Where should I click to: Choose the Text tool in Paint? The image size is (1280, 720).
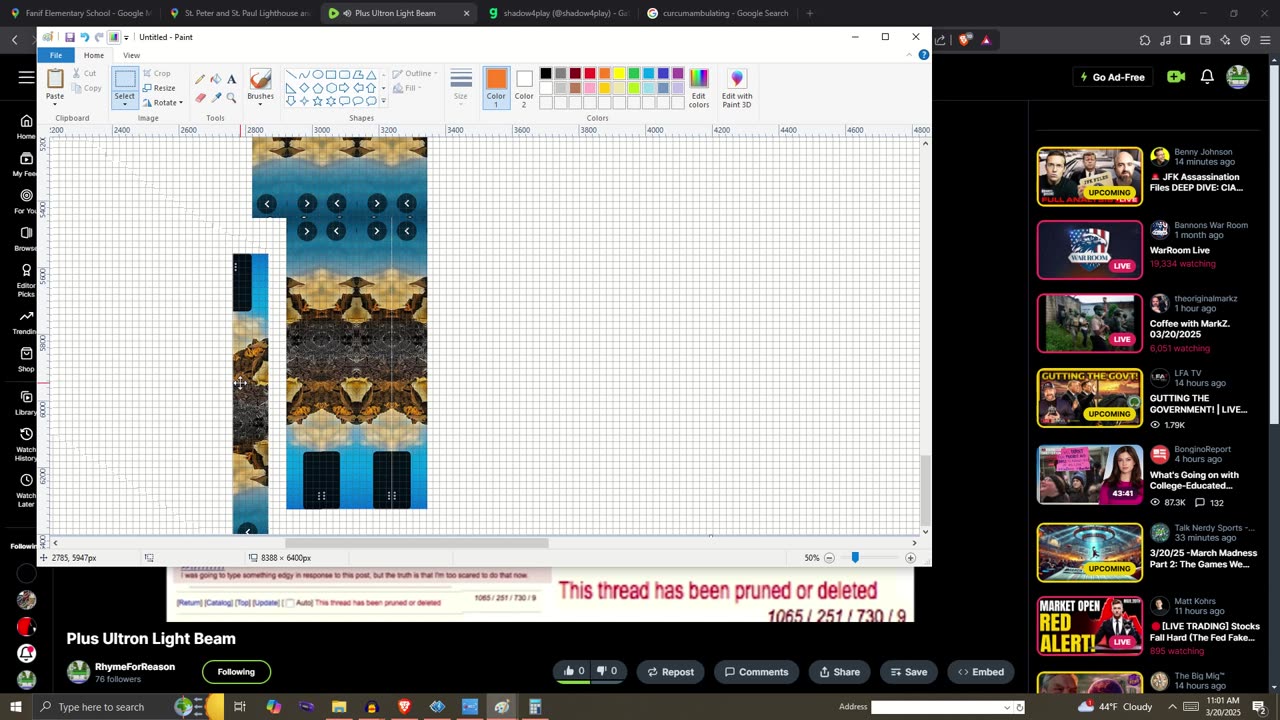pos(231,79)
